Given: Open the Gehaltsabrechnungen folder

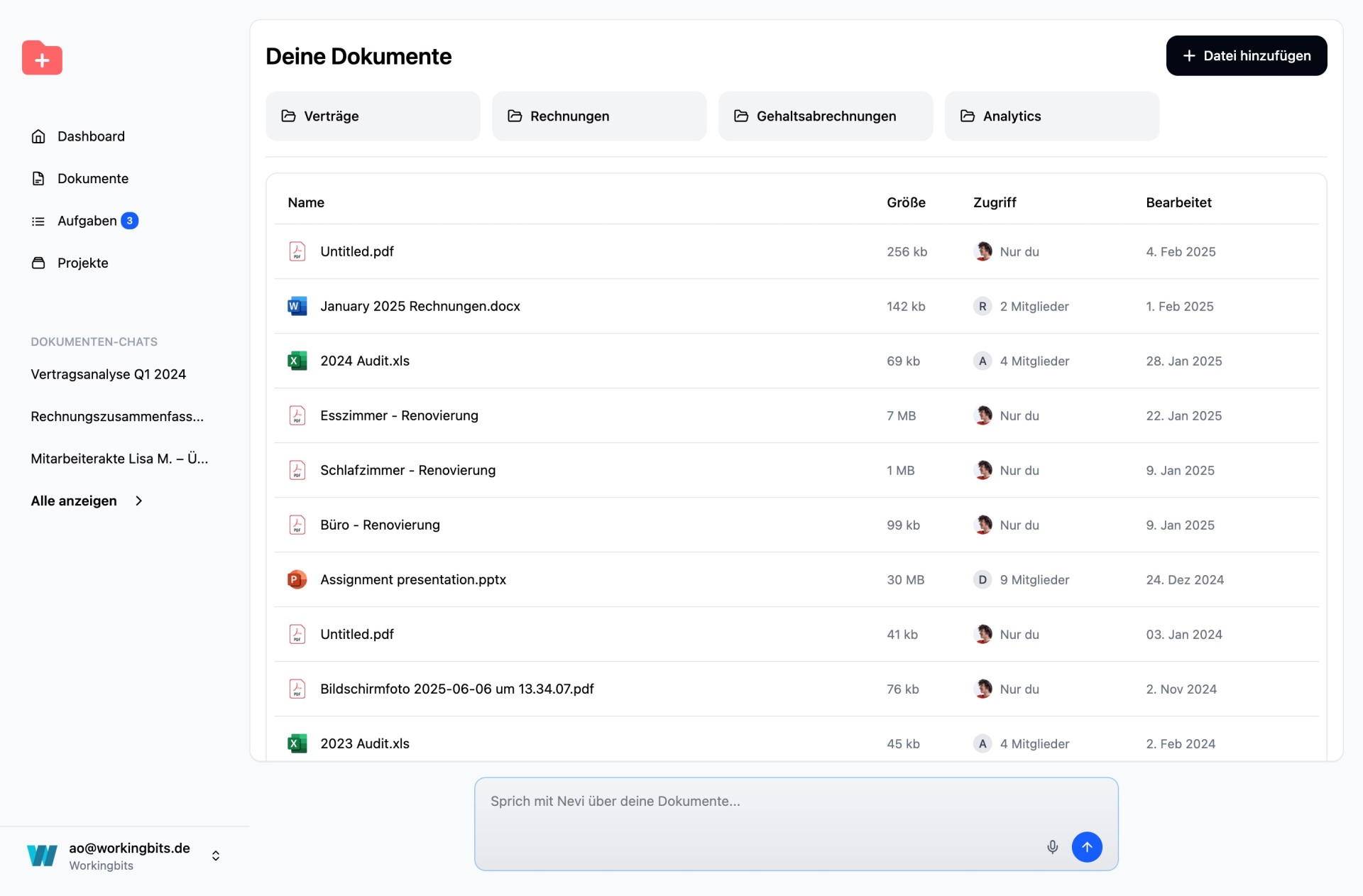Looking at the screenshot, I should click(825, 116).
